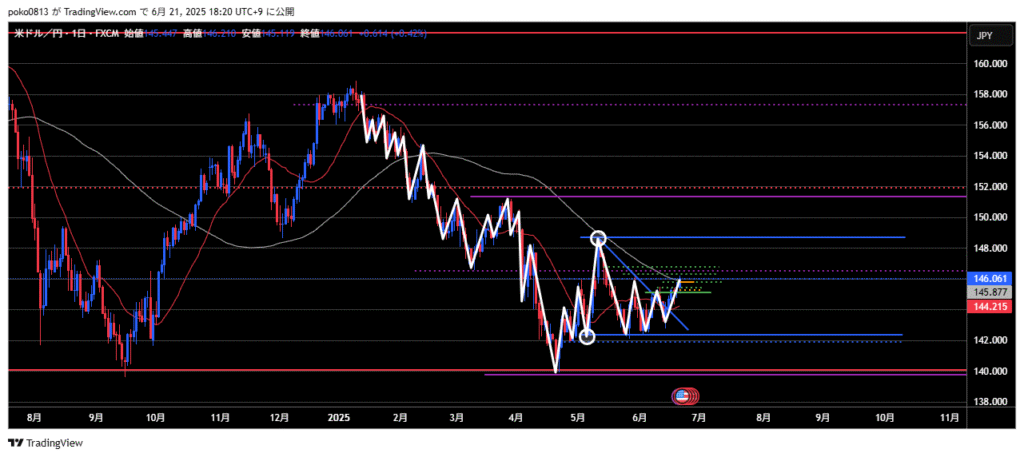Click the blue 146.061 price label
Viewport: 1024px width, 457px height.
click(989, 278)
